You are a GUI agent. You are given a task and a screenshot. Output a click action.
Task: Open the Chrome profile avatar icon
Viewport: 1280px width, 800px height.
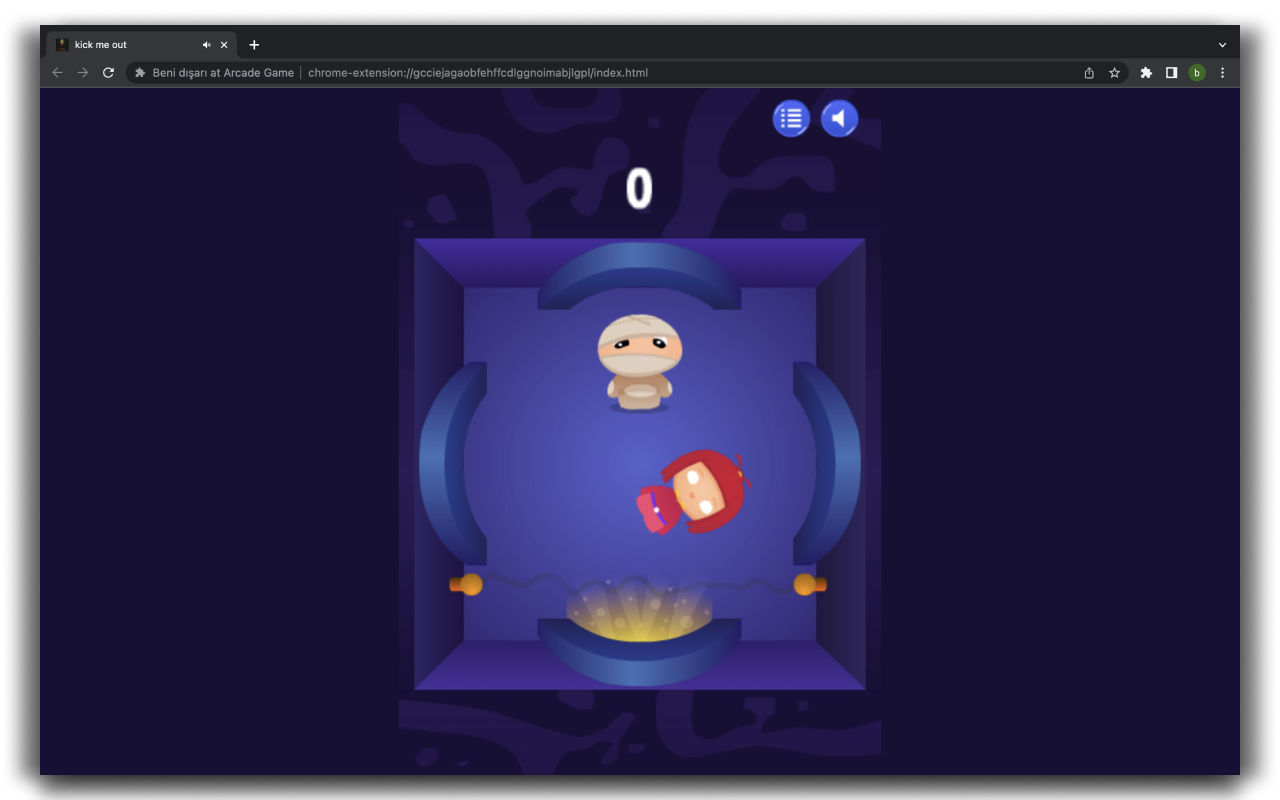(x=1197, y=72)
